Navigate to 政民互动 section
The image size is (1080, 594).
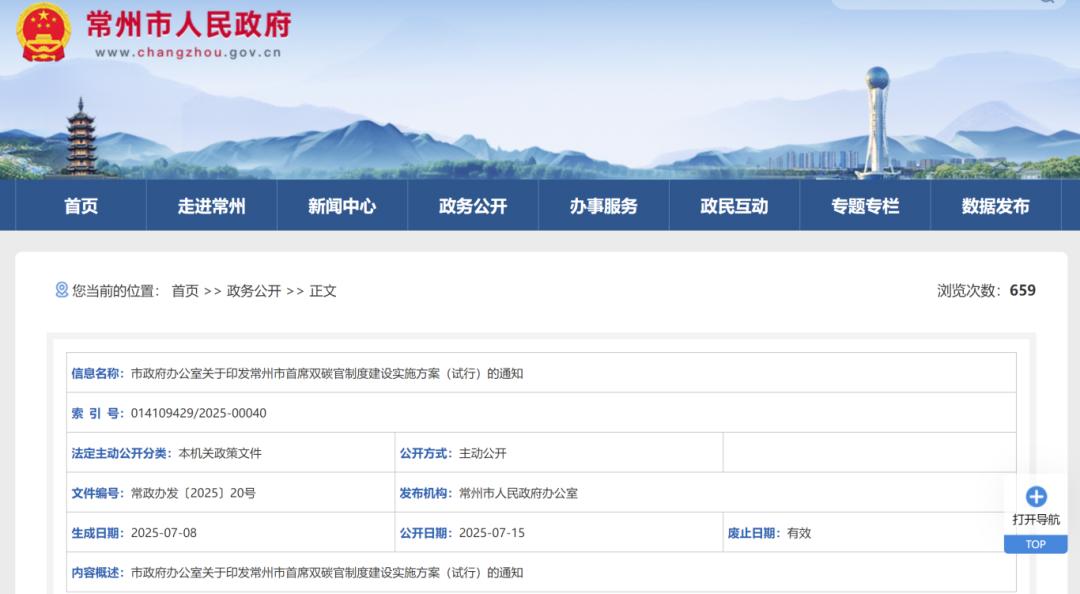(734, 206)
